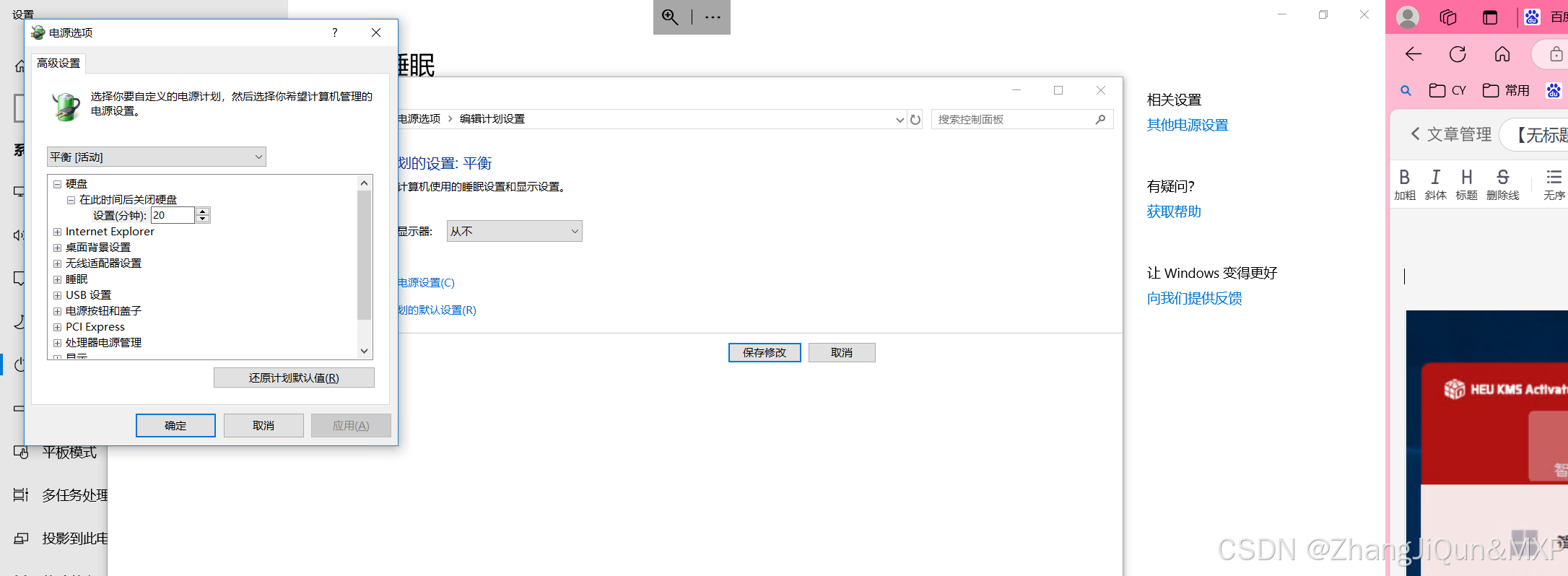Click the 设置(分钟) value field showing 20
The image size is (1568, 576).
(173, 215)
